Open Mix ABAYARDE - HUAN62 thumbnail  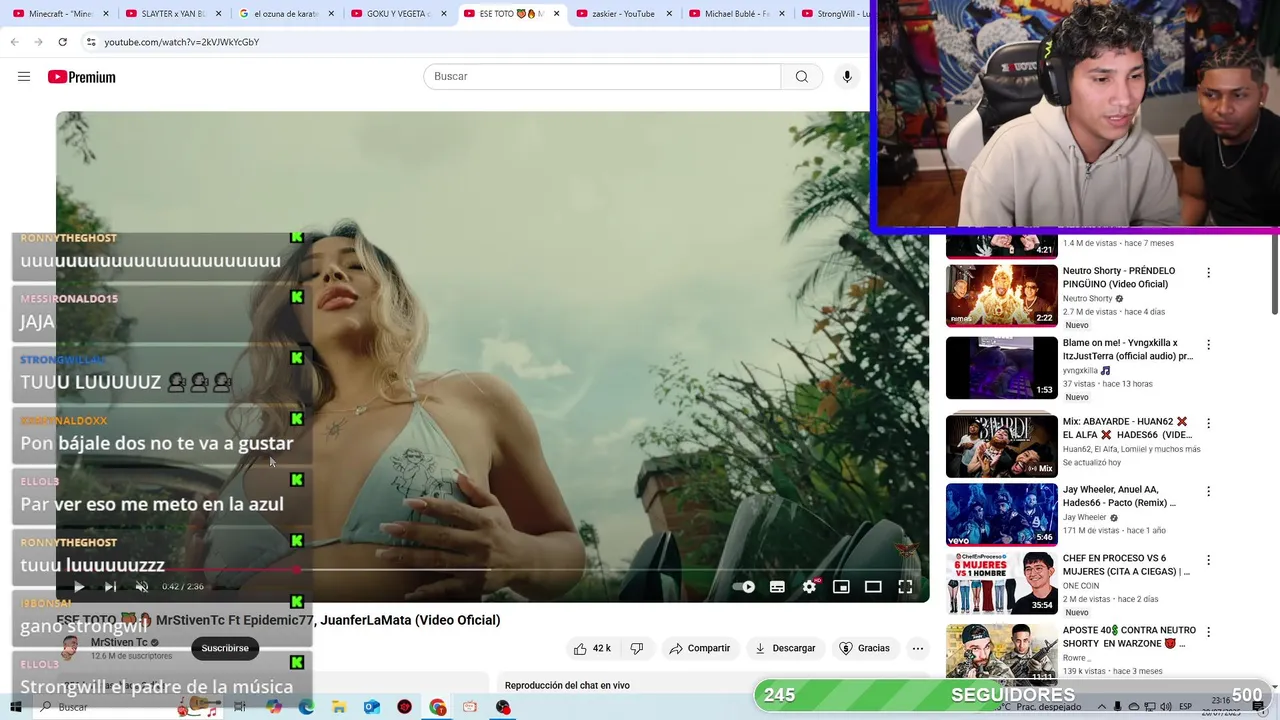point(1001,445)
